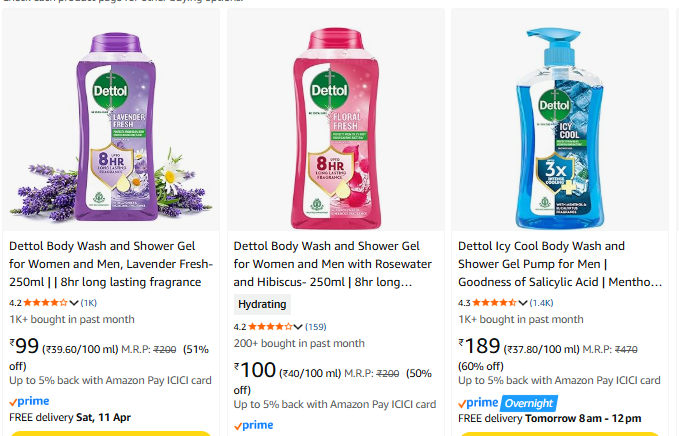The width and height of the screenshot is (679, 436).
Task: Open Dettol Lavender Fresh product image
Action: point(111,121)
